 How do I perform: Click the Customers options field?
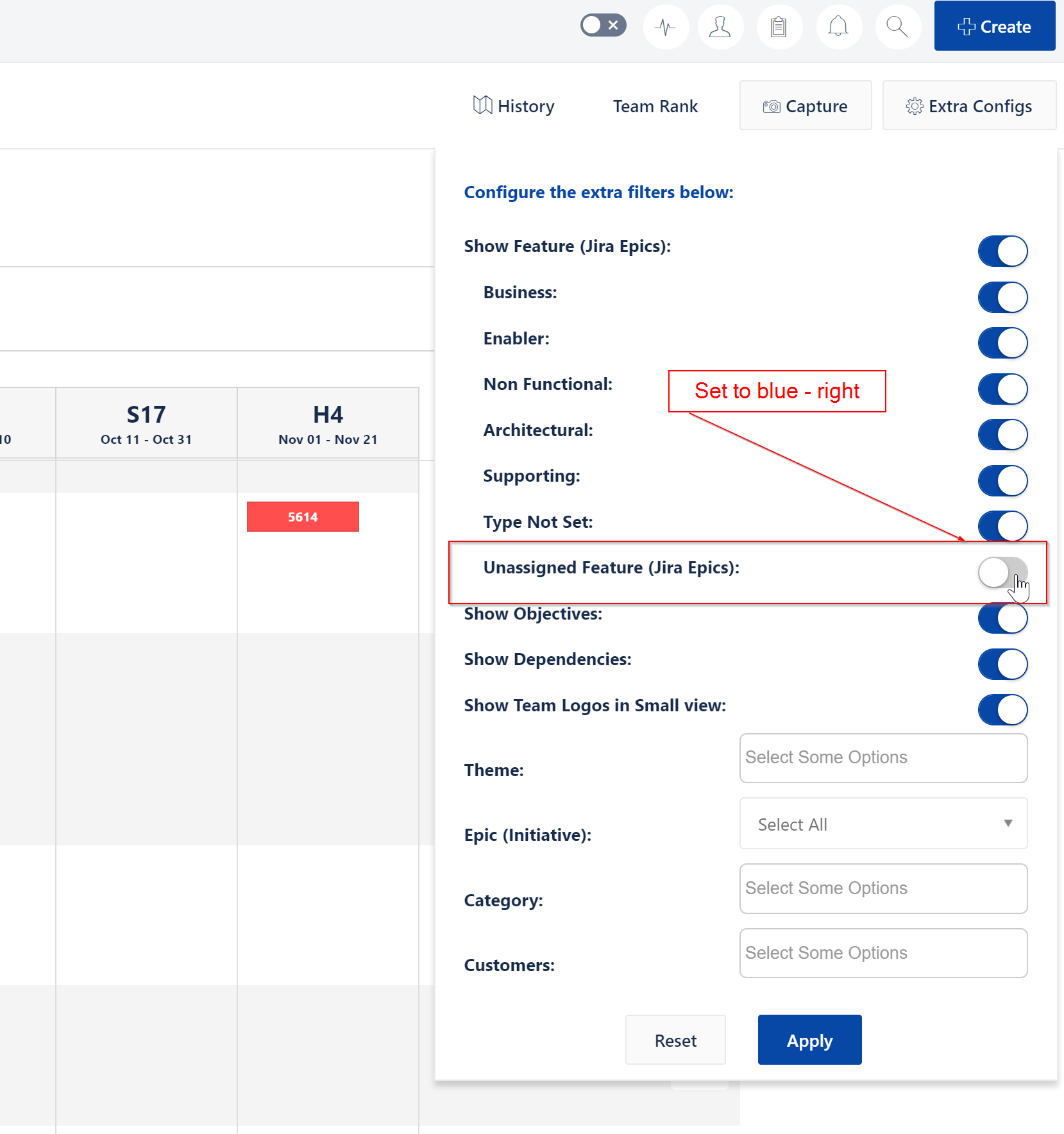pos(883,953)
